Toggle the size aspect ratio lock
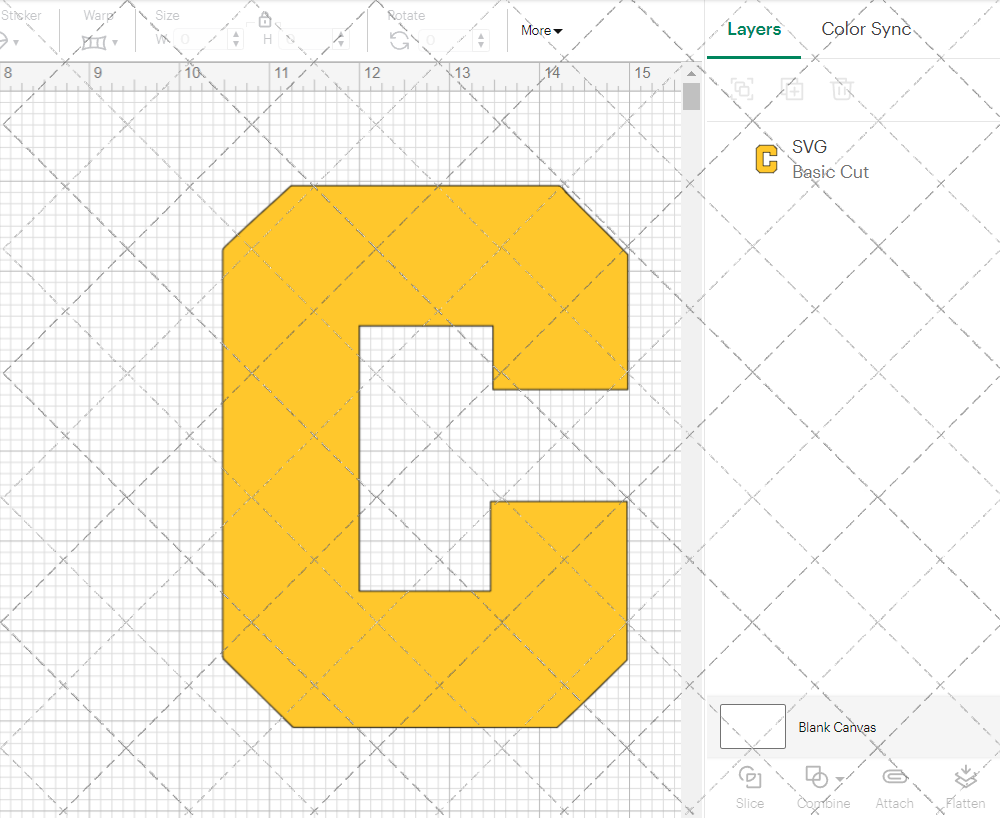The width and height of the screenshot is (1000, 818). click(265, 19)
